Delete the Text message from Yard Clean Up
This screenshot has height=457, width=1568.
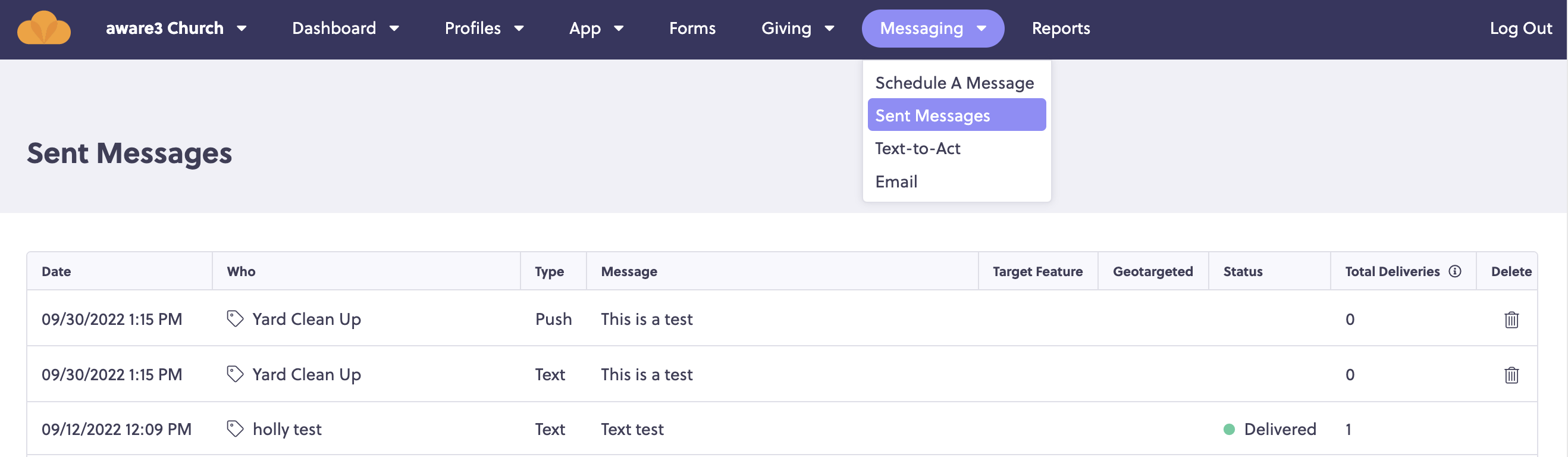point(1511,375)
